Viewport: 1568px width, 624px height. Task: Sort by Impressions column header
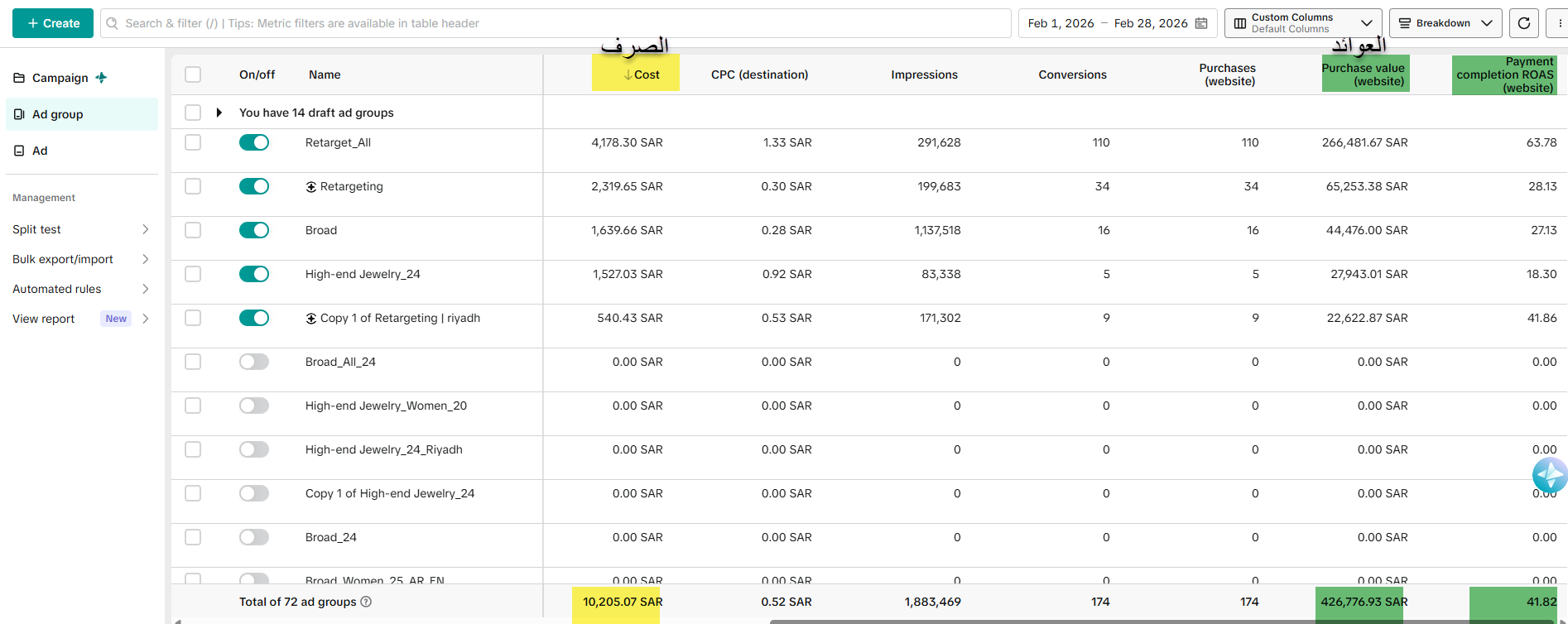(x=924, y=74)
